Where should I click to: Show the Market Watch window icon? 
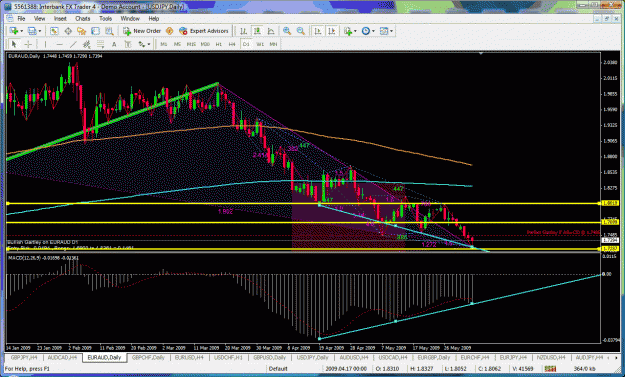(54, 31)
